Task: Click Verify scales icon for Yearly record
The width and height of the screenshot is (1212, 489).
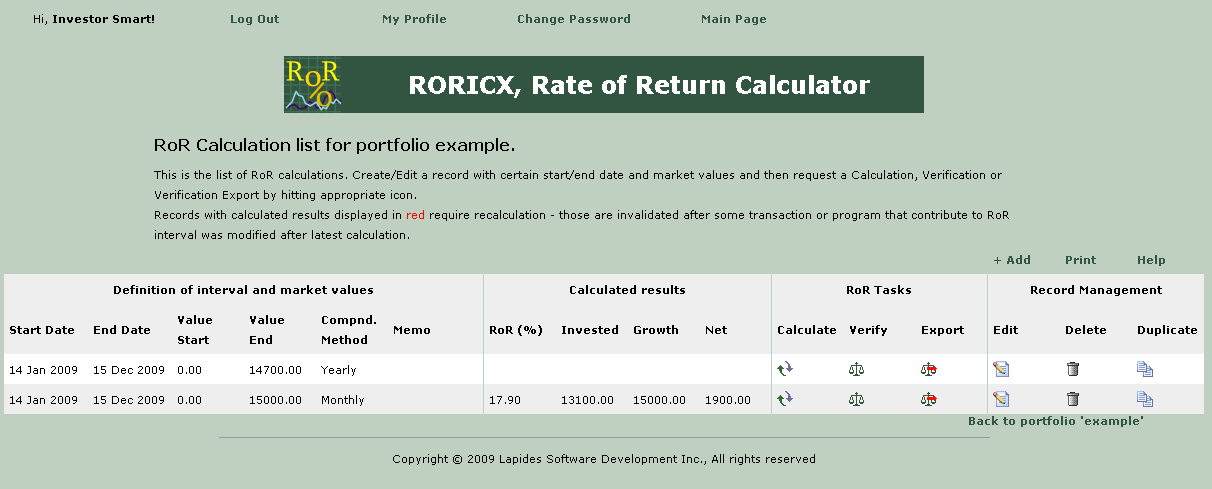Action: (x=856, y=369)
